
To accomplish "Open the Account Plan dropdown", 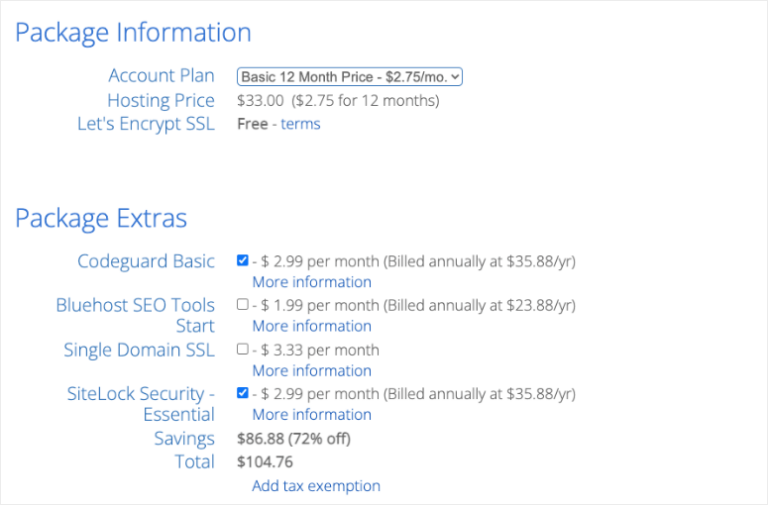I will tap(349, 77).
